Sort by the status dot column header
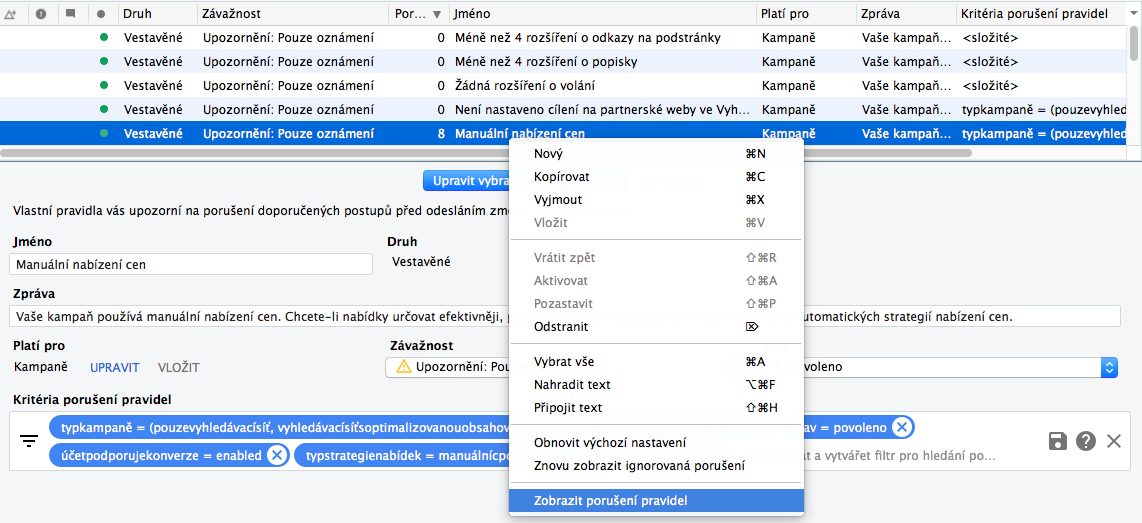The image size is (1142, 523). click(x=101, y=13)
